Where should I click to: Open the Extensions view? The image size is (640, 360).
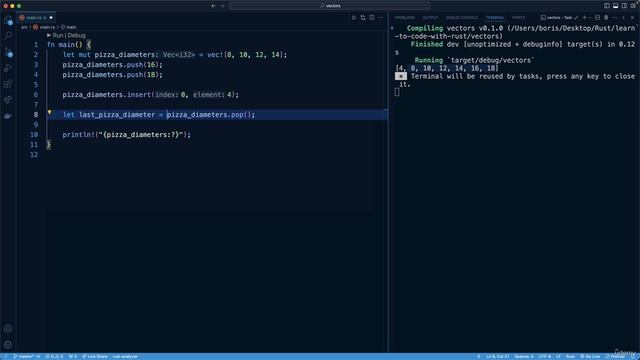8,84
